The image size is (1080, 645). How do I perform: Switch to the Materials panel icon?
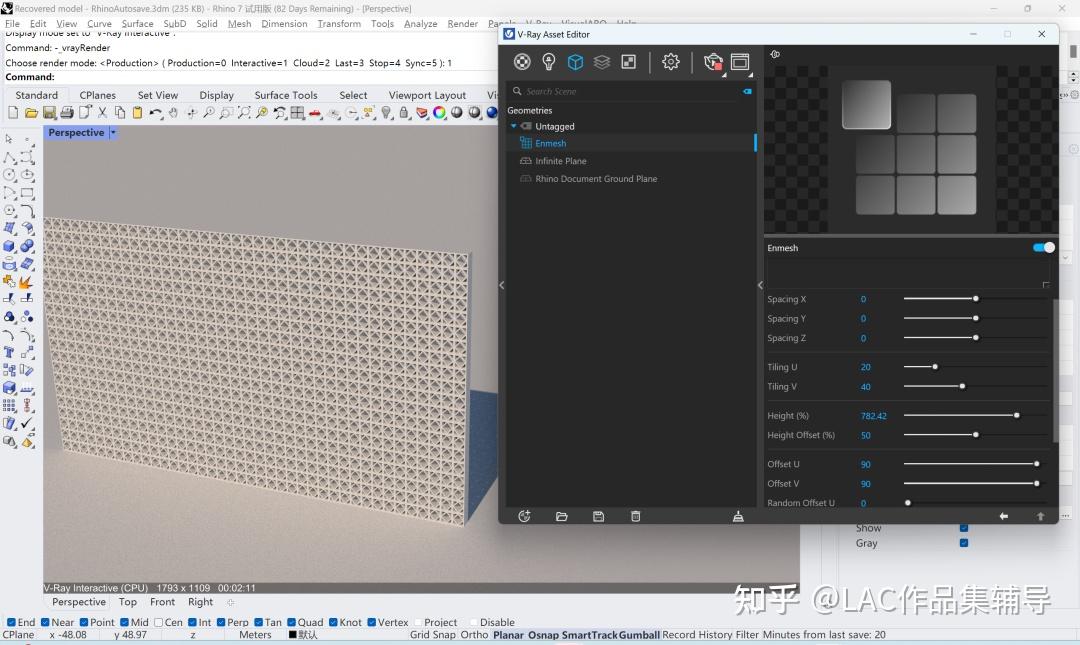pyautogui.click(x=521, y=61)
